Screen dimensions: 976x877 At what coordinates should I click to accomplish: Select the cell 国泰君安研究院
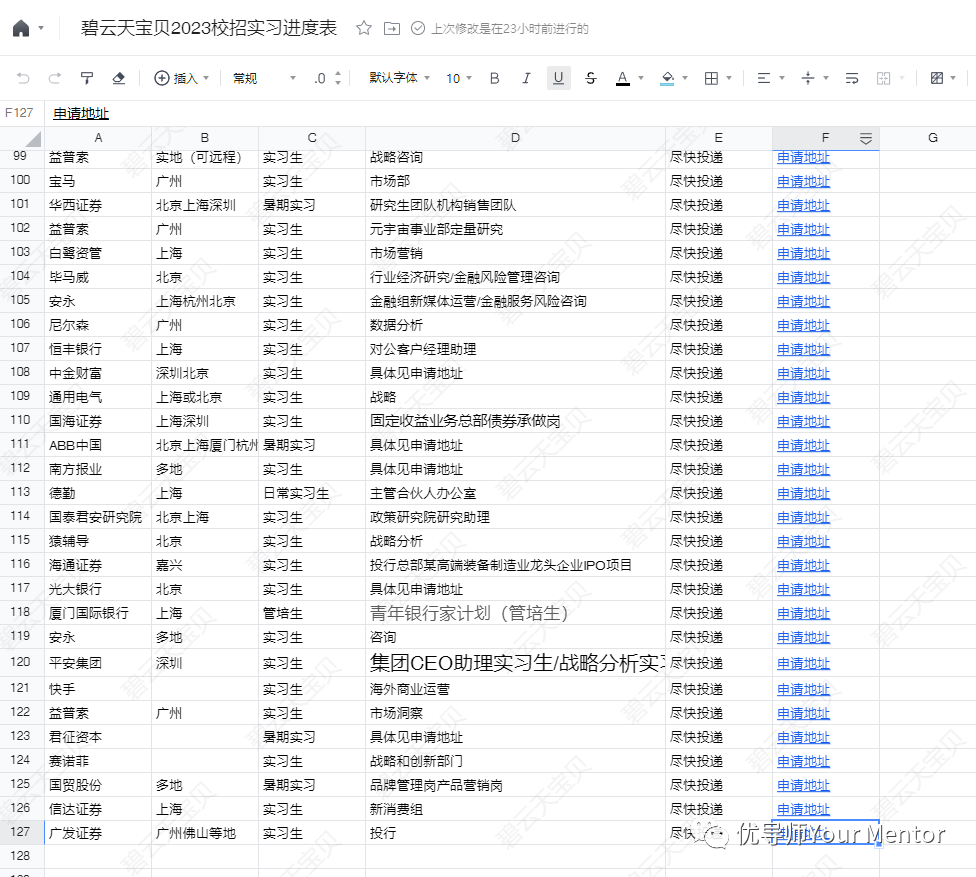[98, 517]
